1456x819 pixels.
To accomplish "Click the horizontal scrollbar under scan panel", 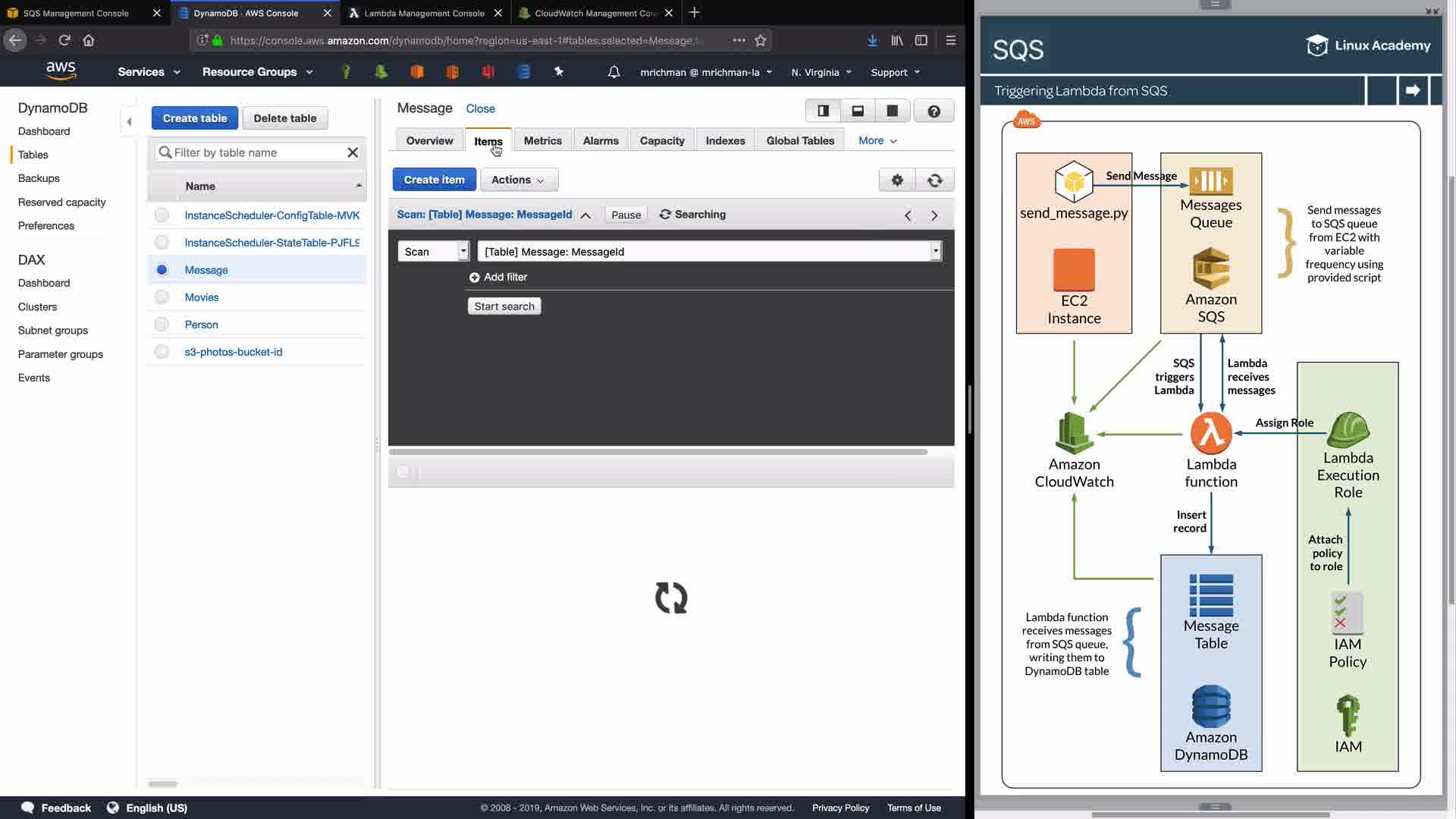I will tap(657, 452).
